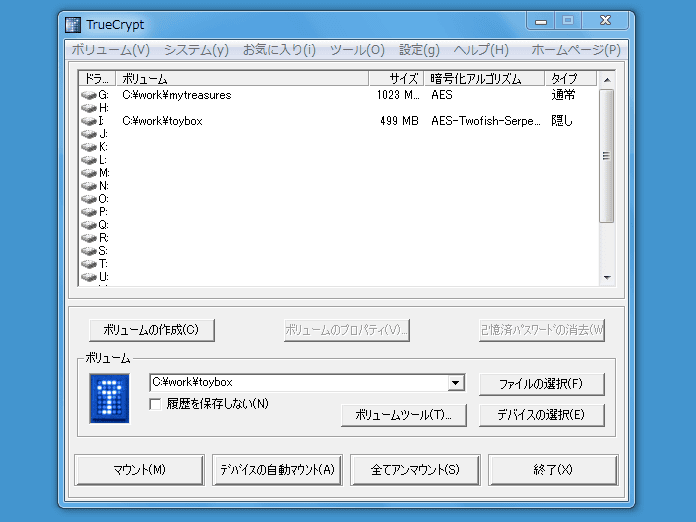Click ボリュームのプロパティ(V) button

click(347, 330)
